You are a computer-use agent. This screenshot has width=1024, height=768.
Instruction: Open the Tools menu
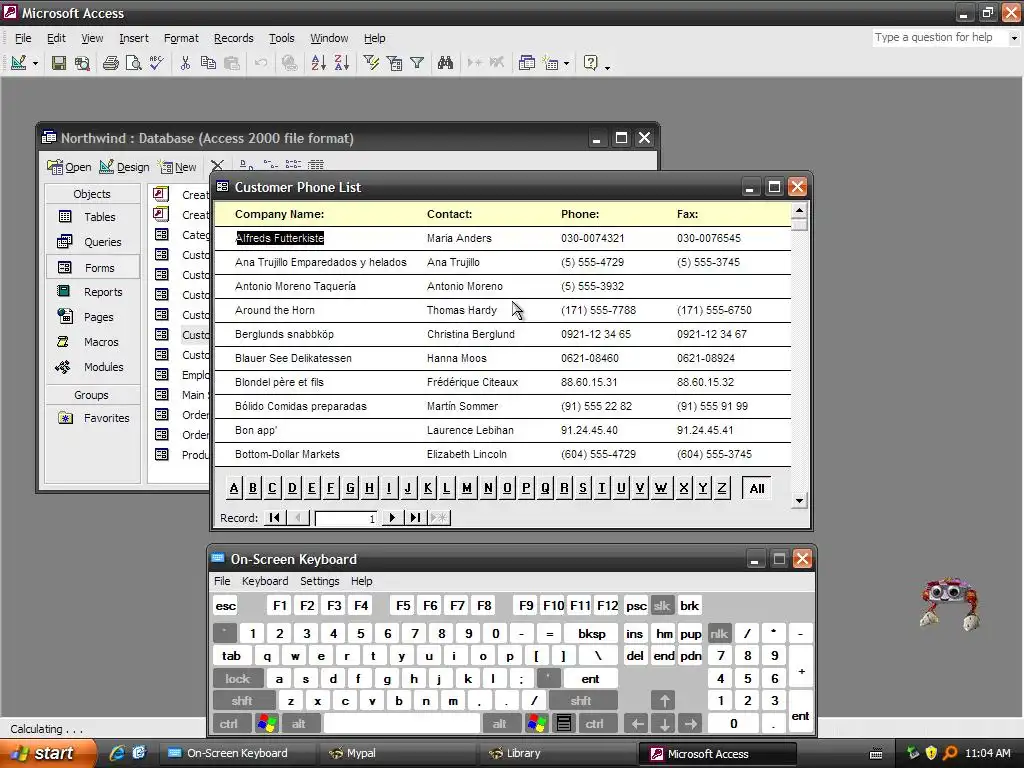click(x=281, y=38)
